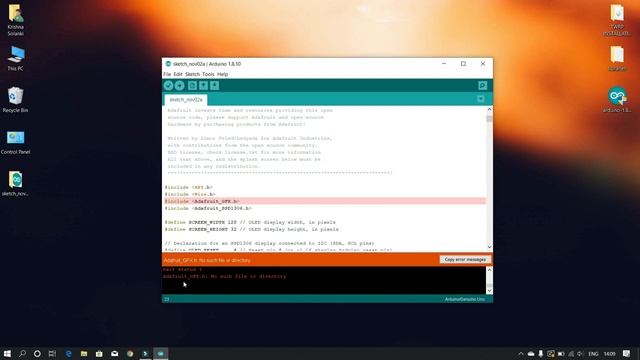Open the Tools menu

208,74
